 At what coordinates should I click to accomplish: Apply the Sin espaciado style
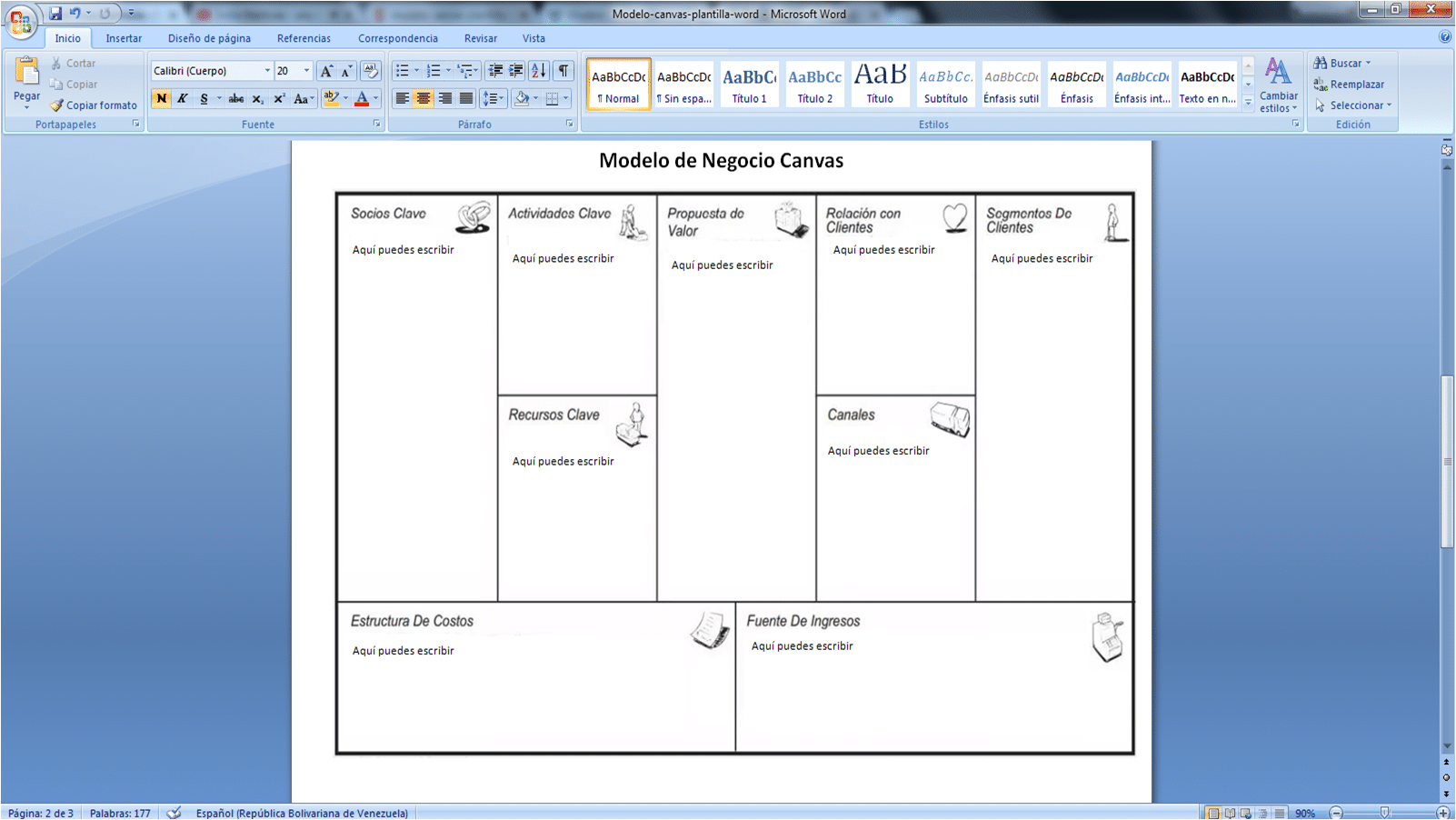tap(683, 85)
